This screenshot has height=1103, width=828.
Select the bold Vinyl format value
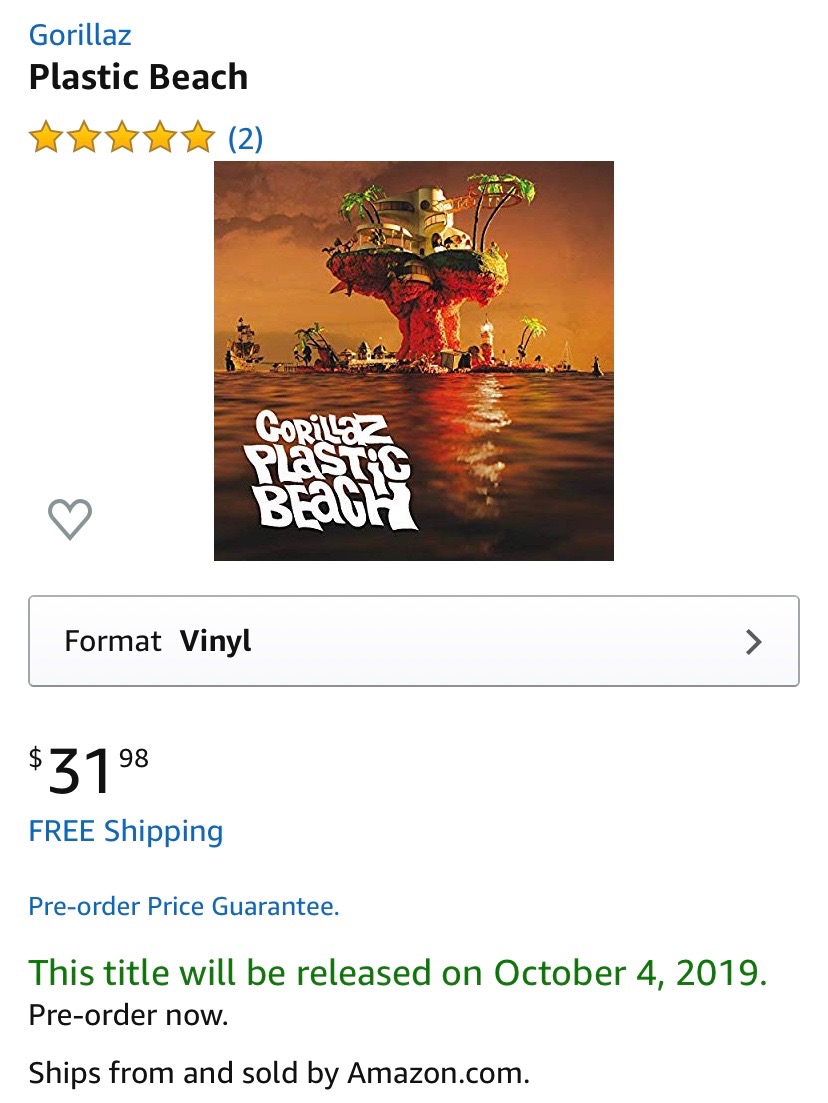(x=215, y=642)
